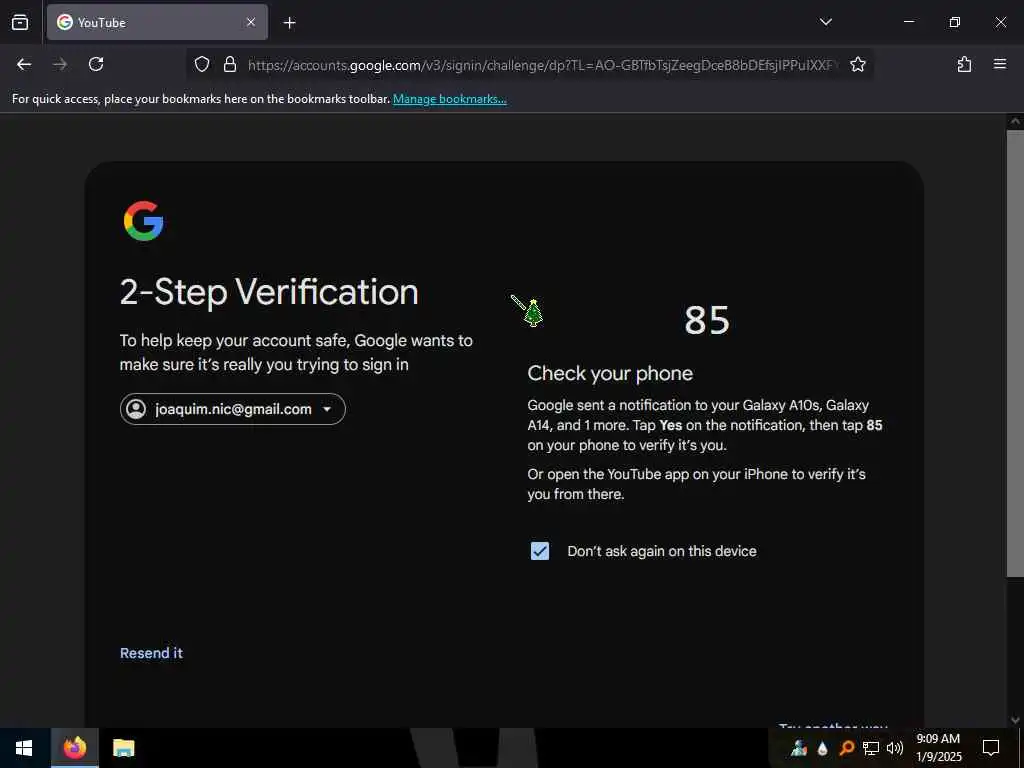The height and width of the screenshot is (768, 1024).
Task: Click the forward navigation arrow
Action: pyautogui.click(x=60, y=64)
